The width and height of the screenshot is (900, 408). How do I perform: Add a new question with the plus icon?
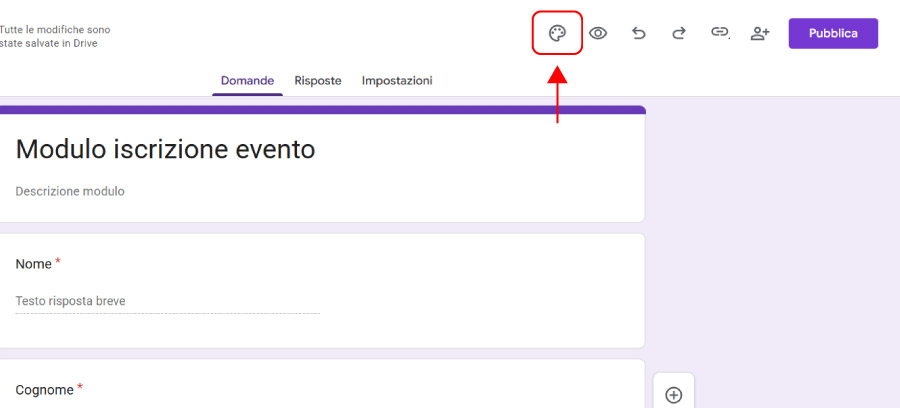(673, 395)
